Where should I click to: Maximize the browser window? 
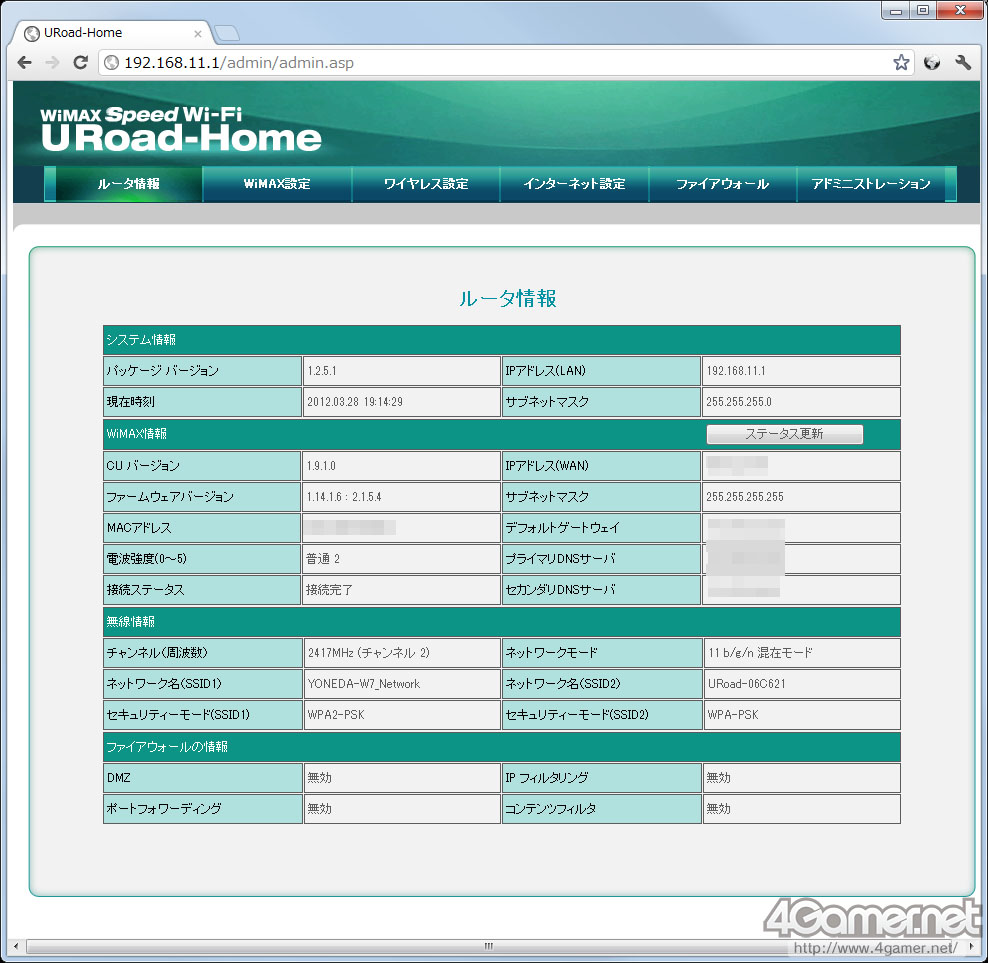tap(923, 10)
